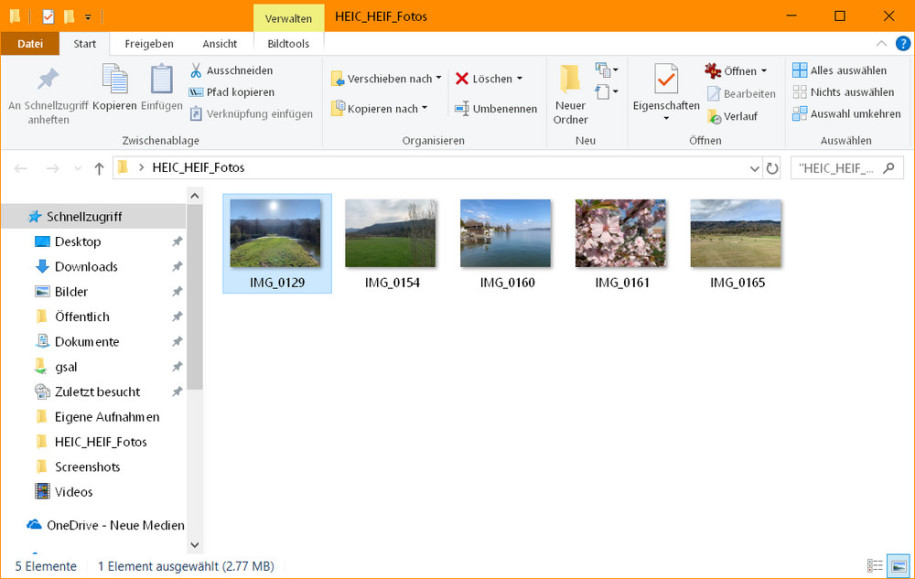This screenshot has height=579, width=915.
Task: Pin folder with An Schnellzugriff anheften
Action: tap(48, 96)
